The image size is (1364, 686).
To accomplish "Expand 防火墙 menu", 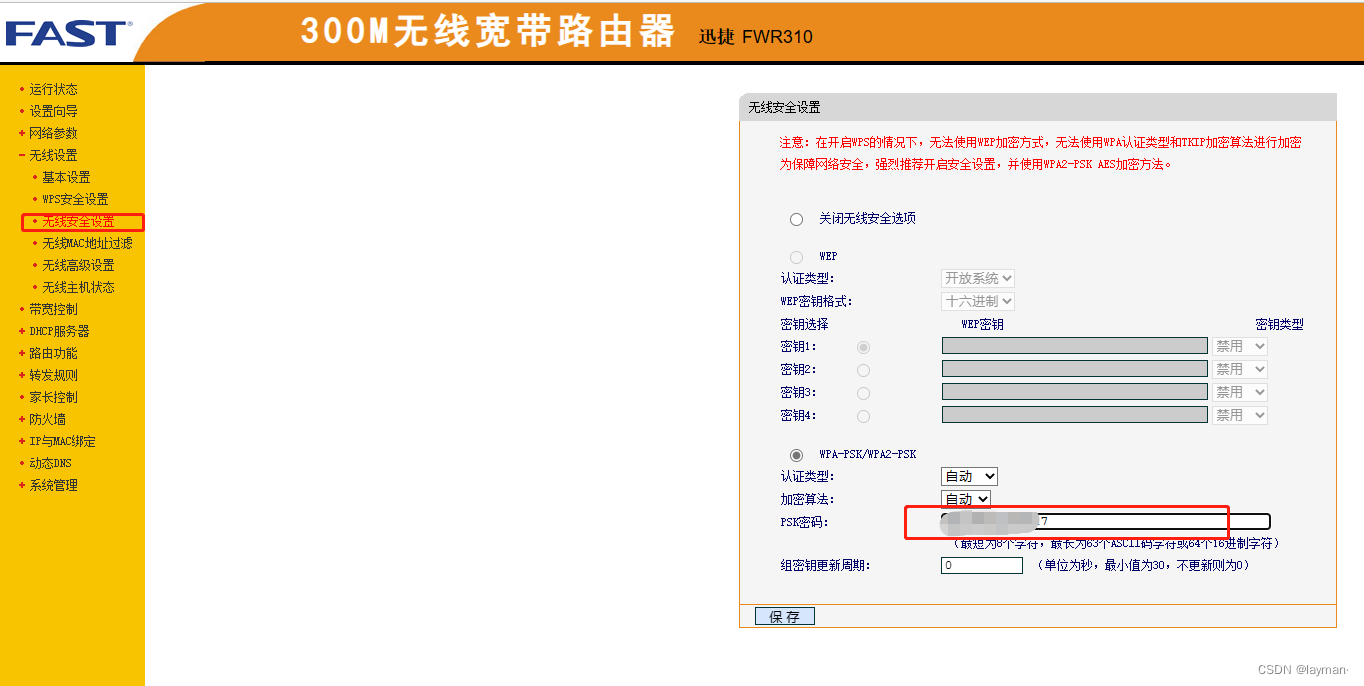I will (x=47, y=419).
